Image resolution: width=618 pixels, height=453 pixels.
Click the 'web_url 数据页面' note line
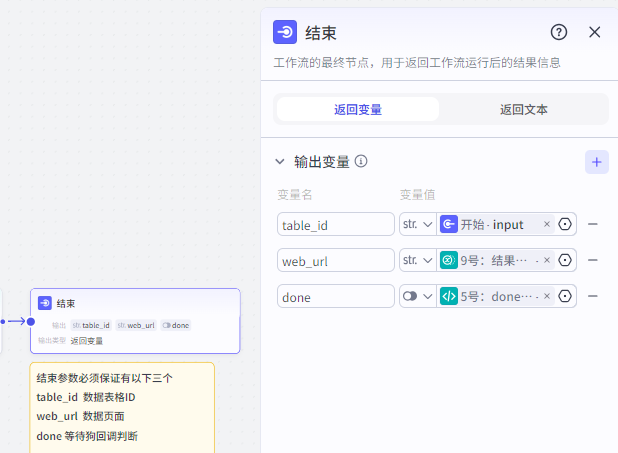80,416
